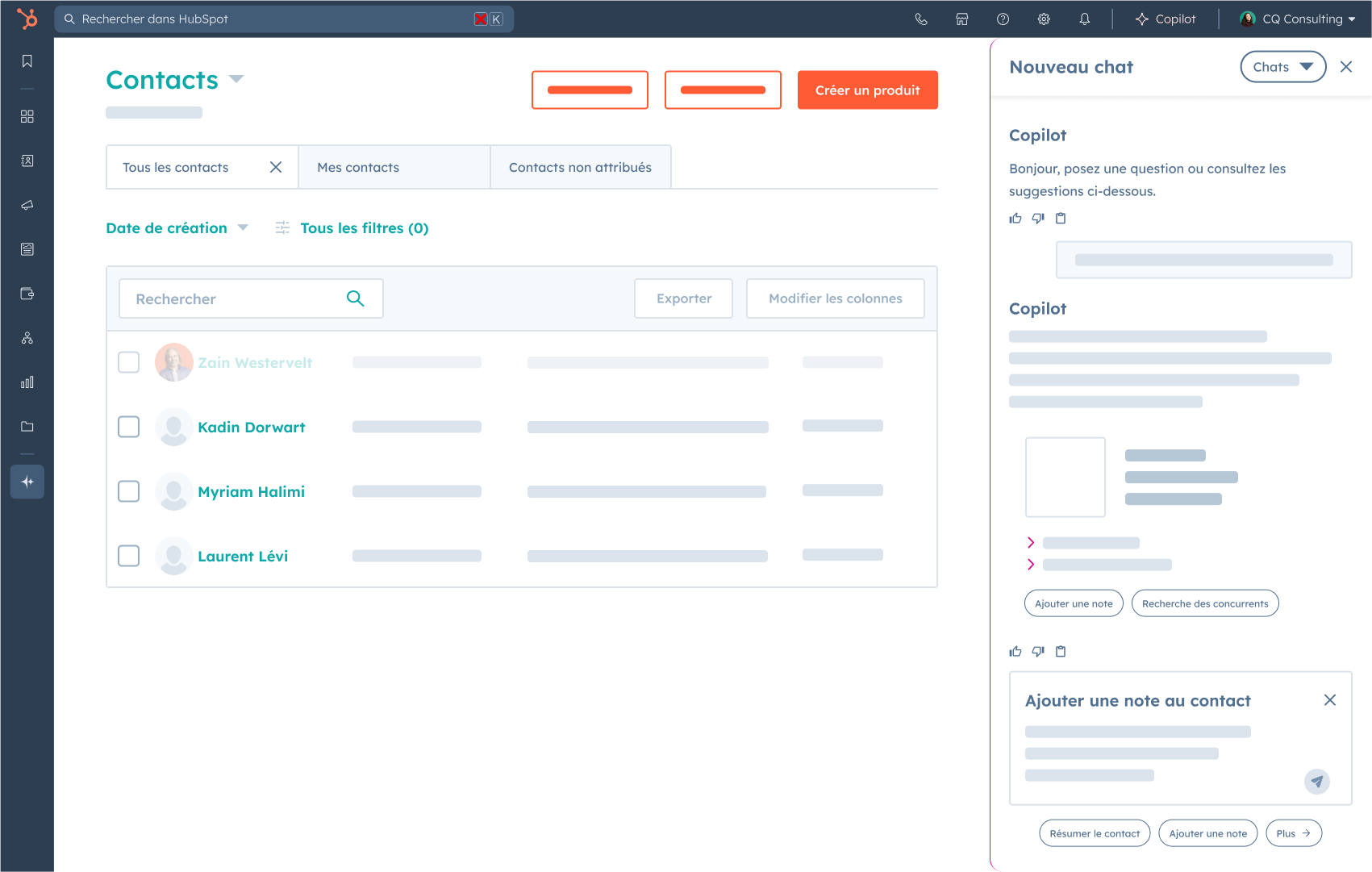Open the notifications bell
This screenshot has width=1372, height=872.
(x=1085, y=19)
